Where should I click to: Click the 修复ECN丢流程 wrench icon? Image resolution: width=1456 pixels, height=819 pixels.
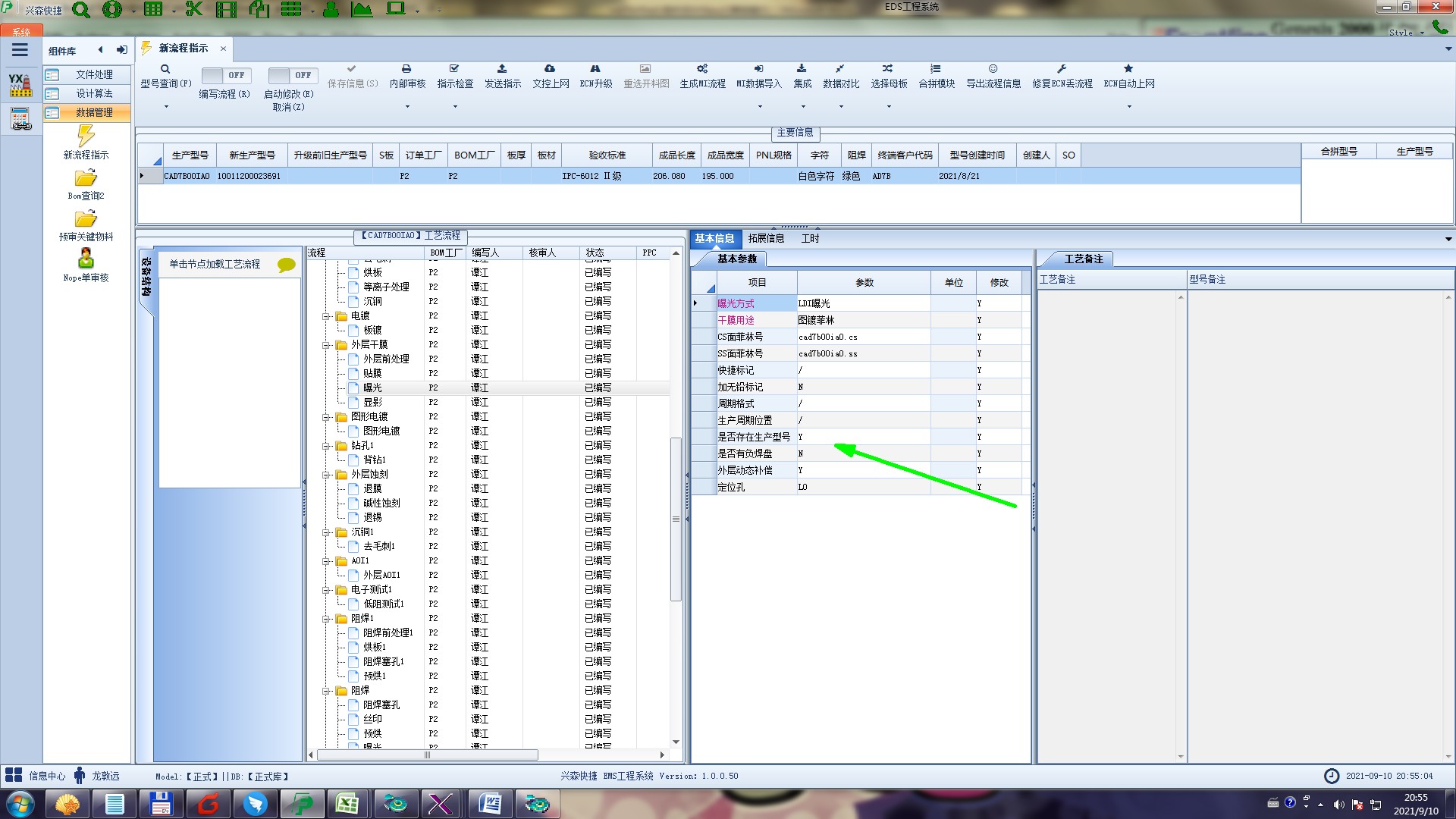click(x=1062, y=69)
